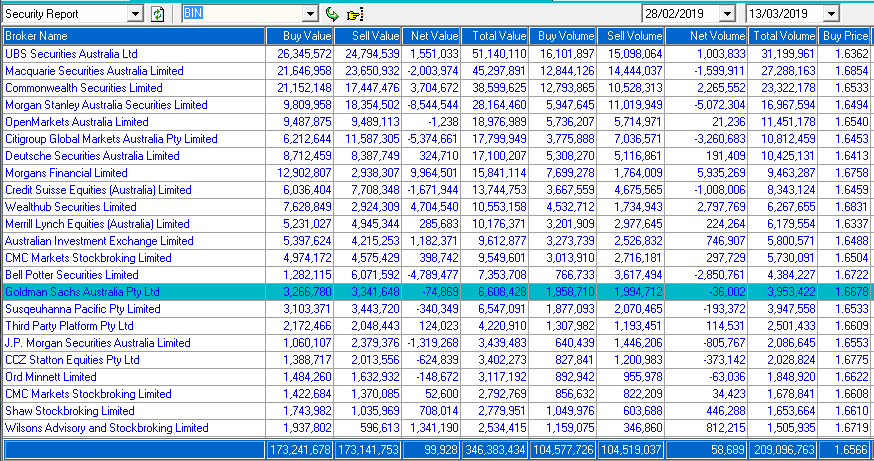This screenshot has width=874, height=461.
Task: Click the green refresh icon beside Security Report
Action: 158,14
